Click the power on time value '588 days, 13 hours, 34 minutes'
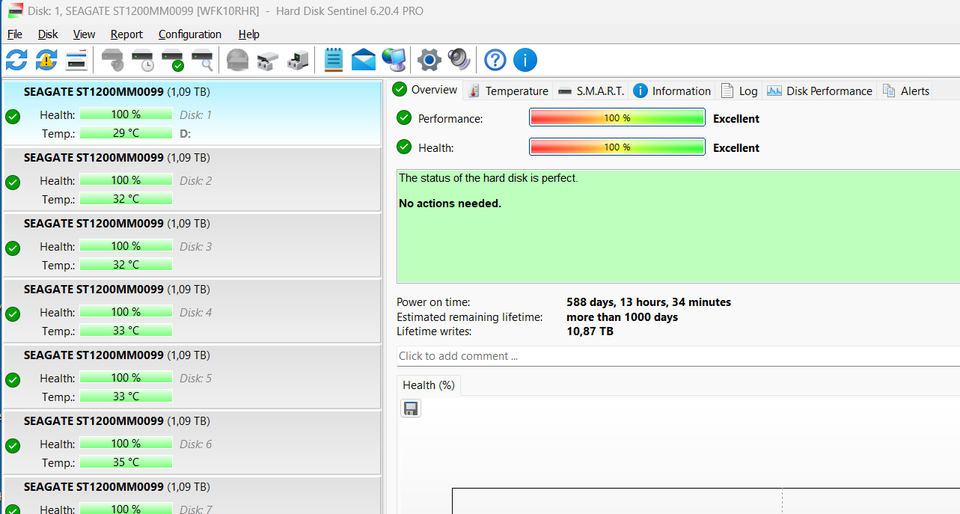 [x=648, y=302]
